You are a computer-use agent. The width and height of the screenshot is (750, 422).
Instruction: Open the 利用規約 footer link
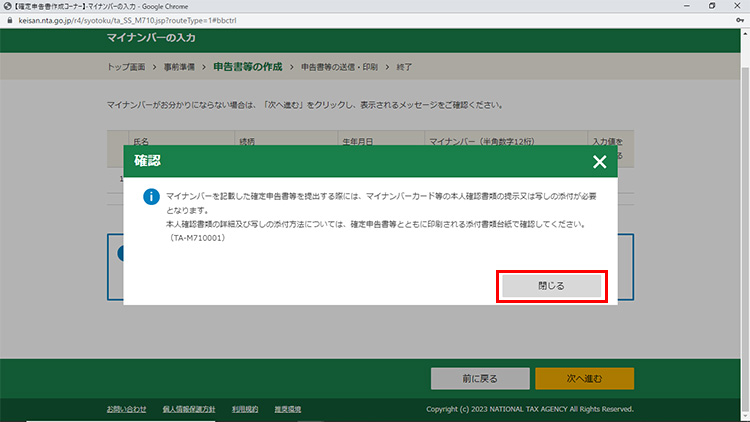tap(245, 409)
